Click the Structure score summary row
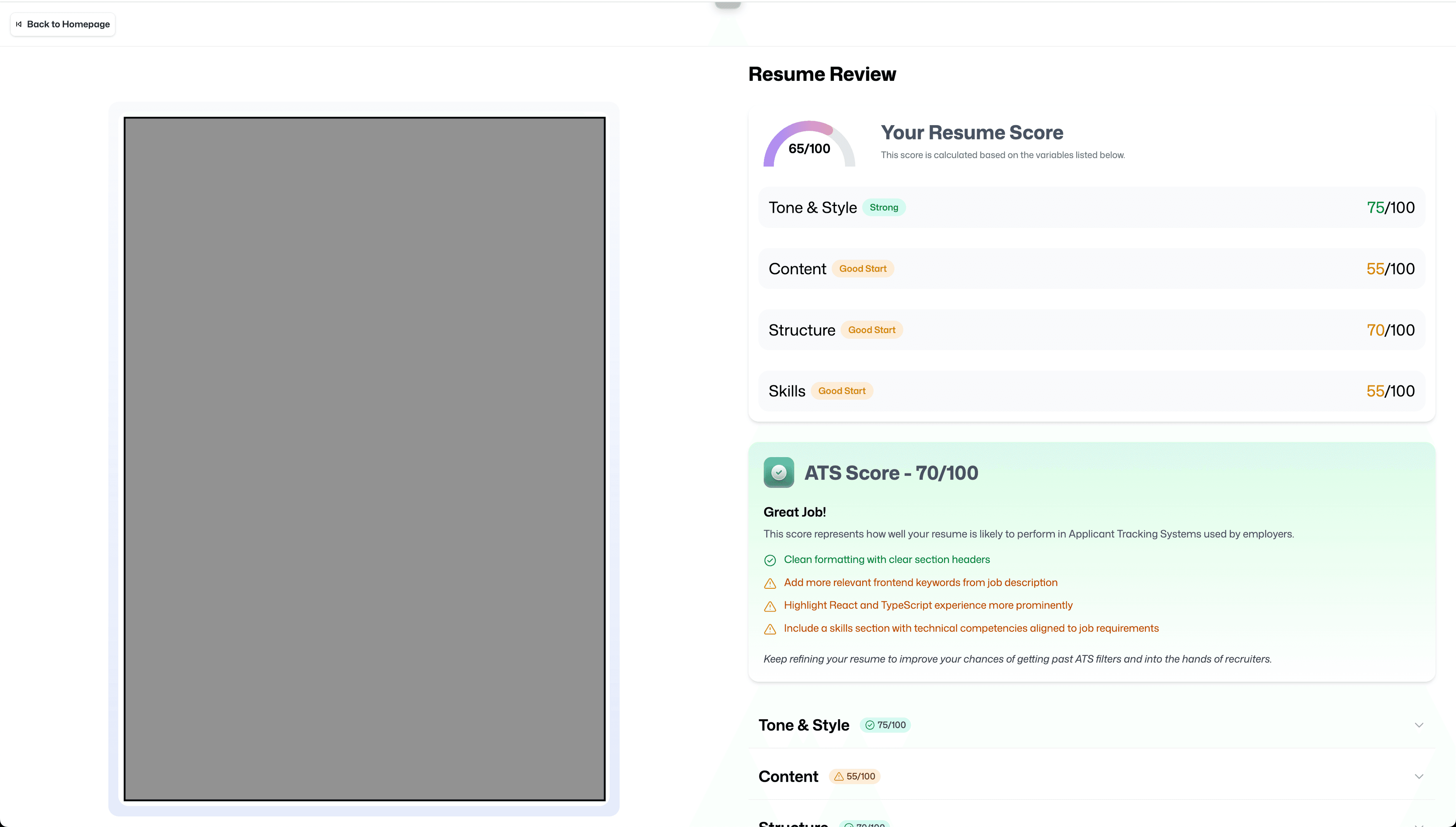Image resolution: width=1456 pixels, height=827 pixels. (1091, 330)
